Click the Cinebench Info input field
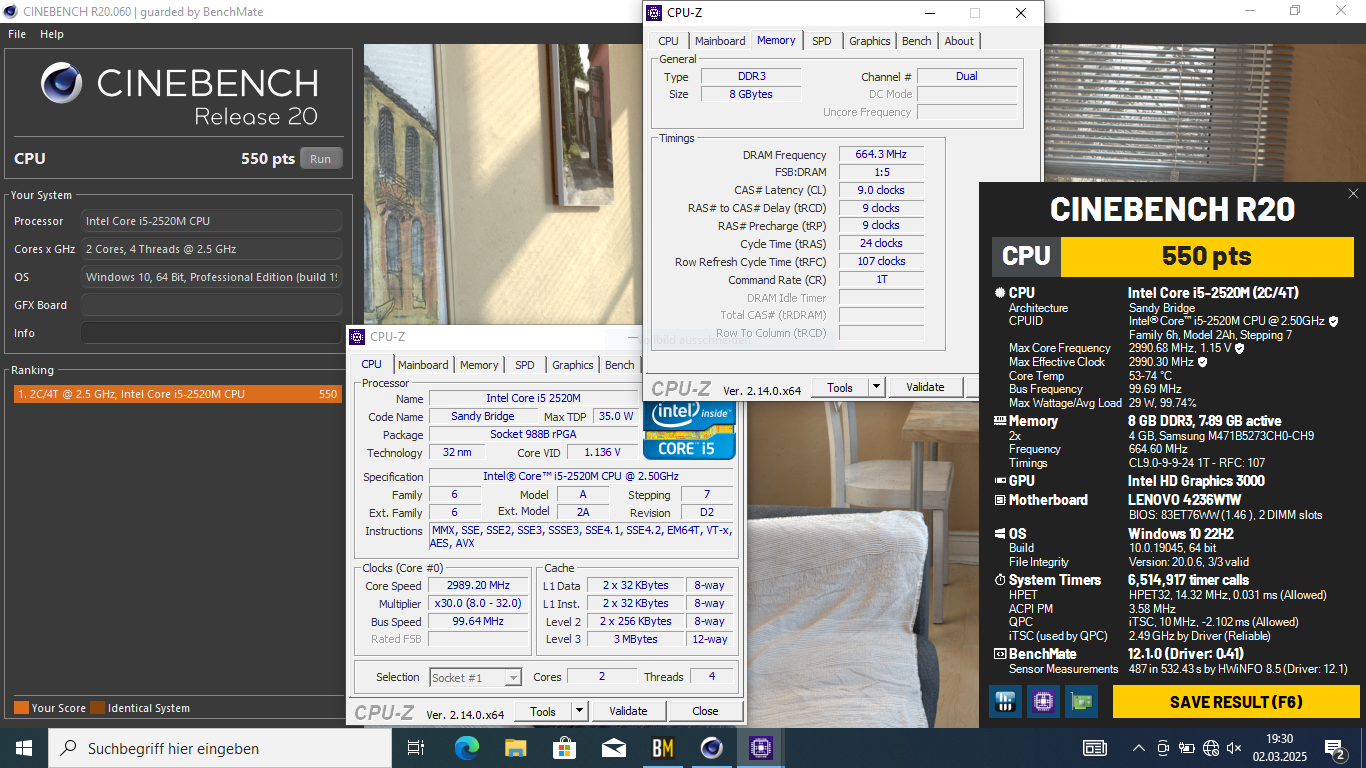Viewport: 1366px width, 768px height. [x=211, y=333]
